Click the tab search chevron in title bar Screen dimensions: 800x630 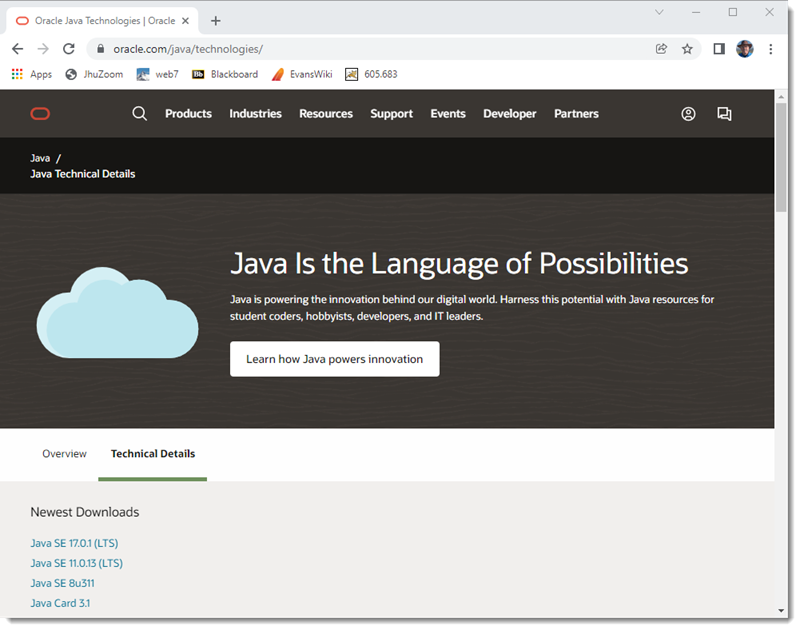click(x=659, y=12)
